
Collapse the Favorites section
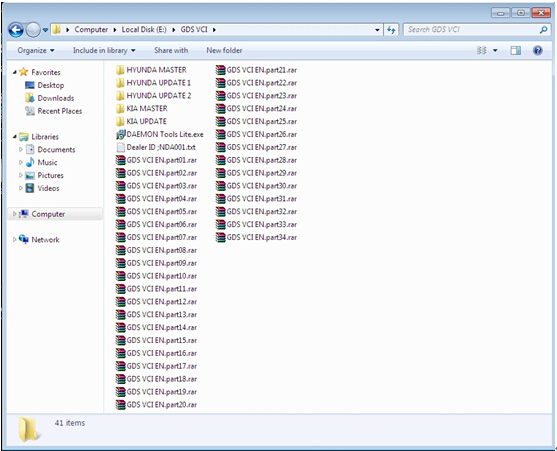tap(15, 72)
